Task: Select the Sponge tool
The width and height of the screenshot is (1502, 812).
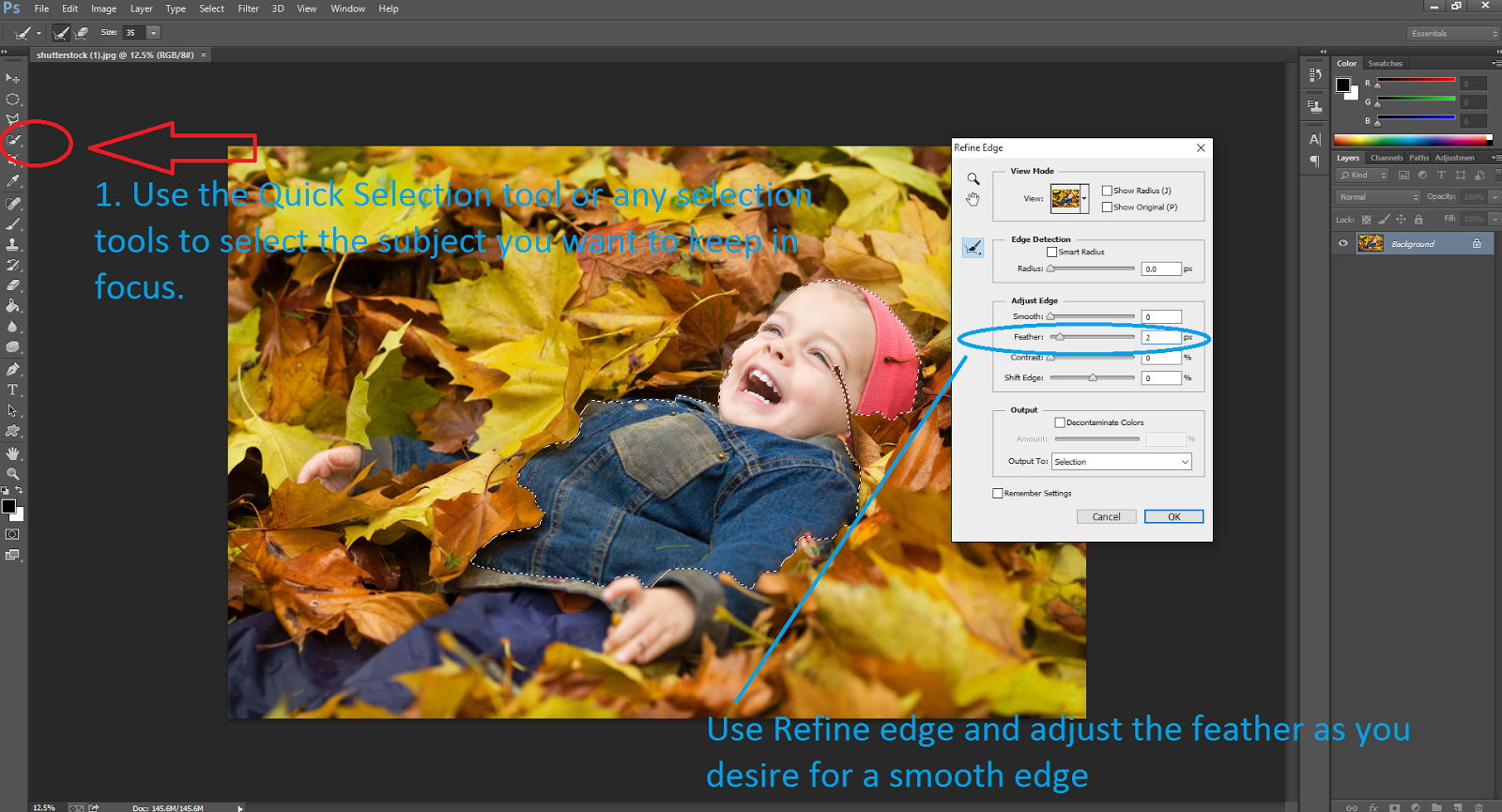Action: tap(12, 347)
